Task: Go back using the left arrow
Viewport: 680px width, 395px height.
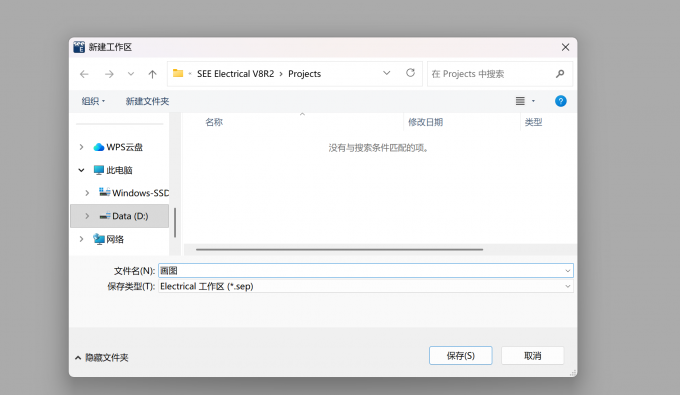Action: [x=84, y=74]
